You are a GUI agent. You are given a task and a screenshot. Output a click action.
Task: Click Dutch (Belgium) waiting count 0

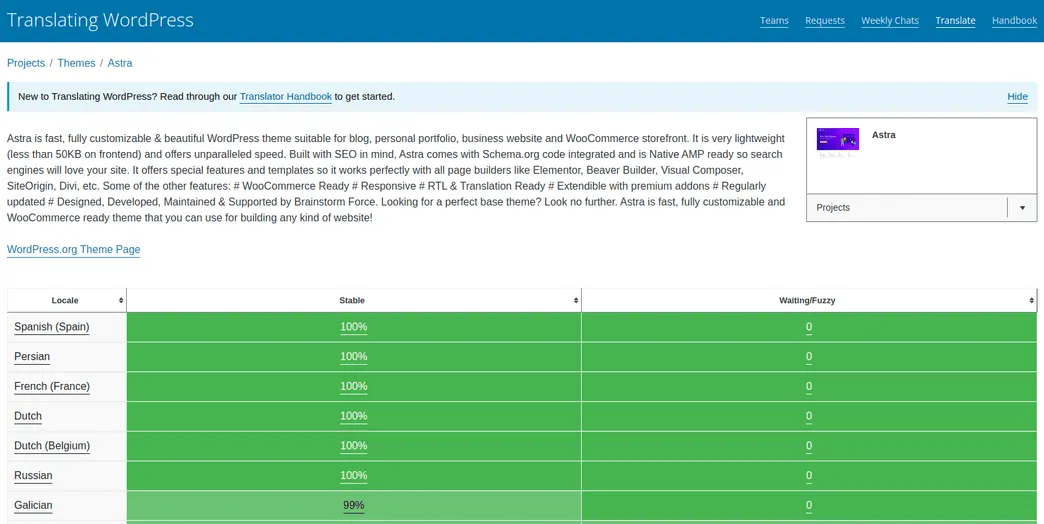[809, 445]
